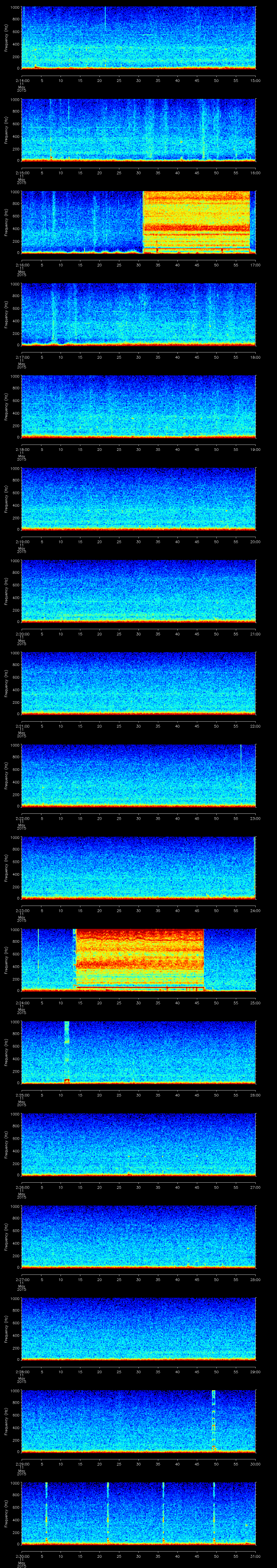Click the spectrogram panel starting at 2:22:00
This screenshot has height=1568, width=277.
click(x=139, y=775)
